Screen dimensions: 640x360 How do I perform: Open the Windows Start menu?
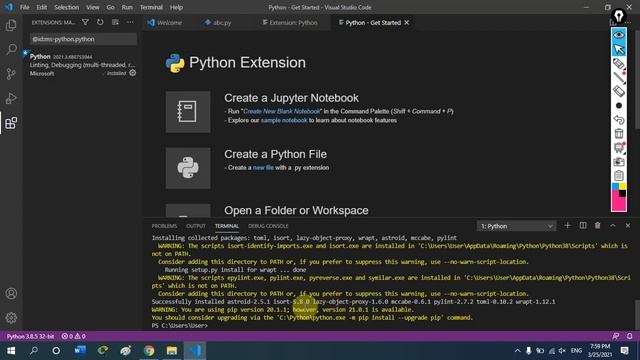click(11, 351)
